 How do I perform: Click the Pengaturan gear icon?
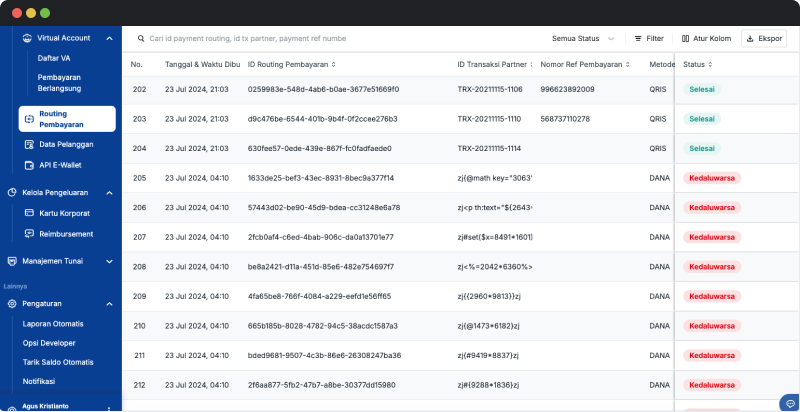click(x=12, y=304)
